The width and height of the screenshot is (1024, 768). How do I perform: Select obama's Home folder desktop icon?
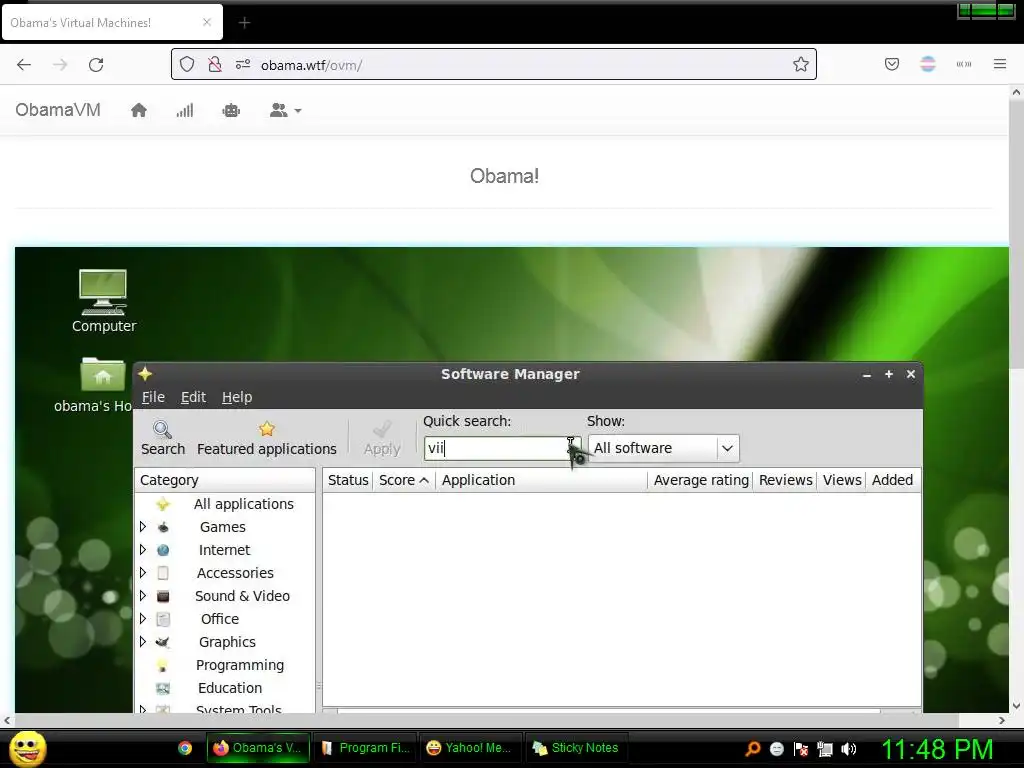(x=93, y=385)
